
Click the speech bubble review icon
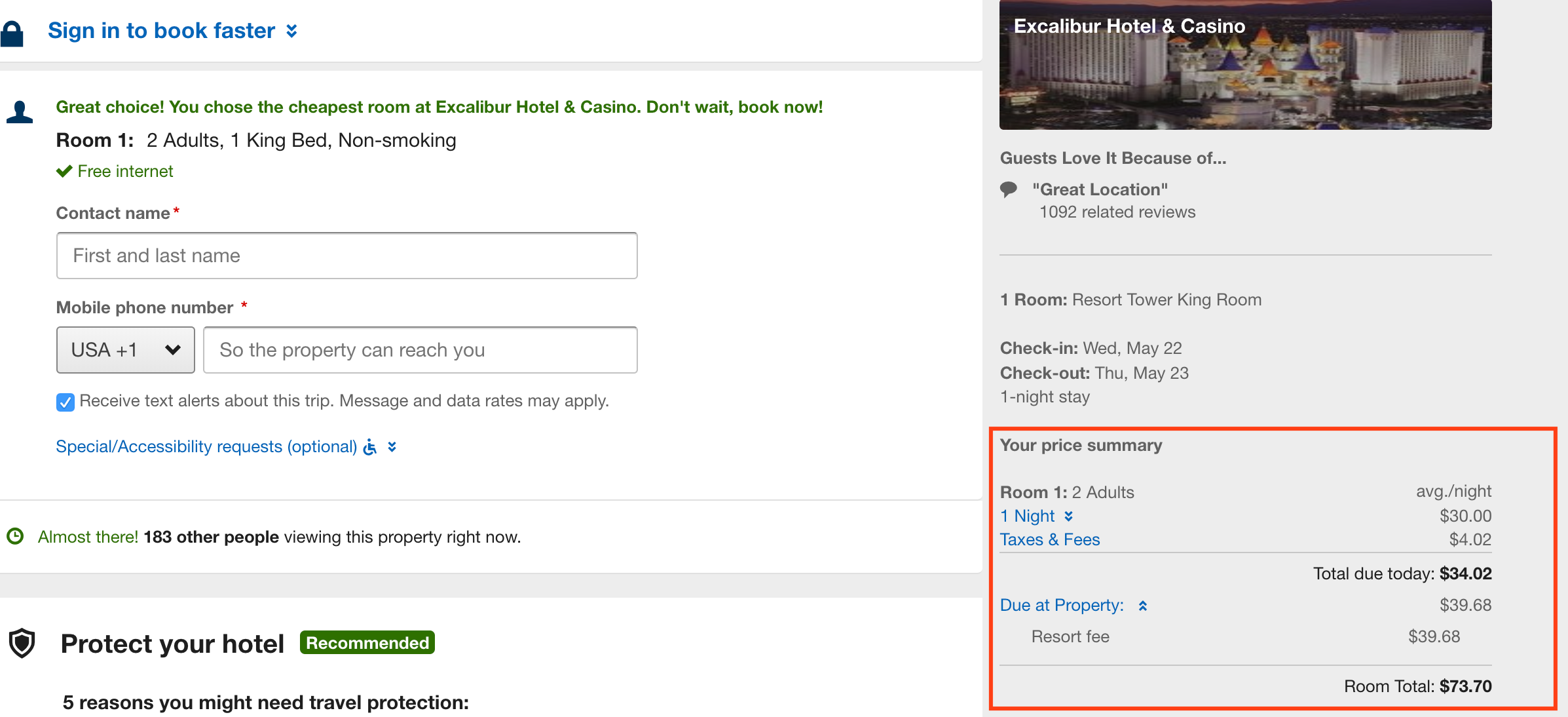tap(1009, 190)
